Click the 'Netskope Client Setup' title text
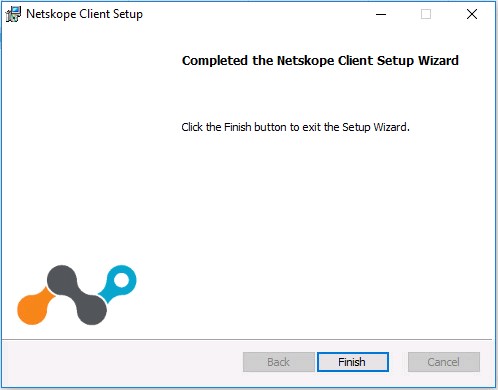This screenshot has height=390, width=498. pos(84,14)
